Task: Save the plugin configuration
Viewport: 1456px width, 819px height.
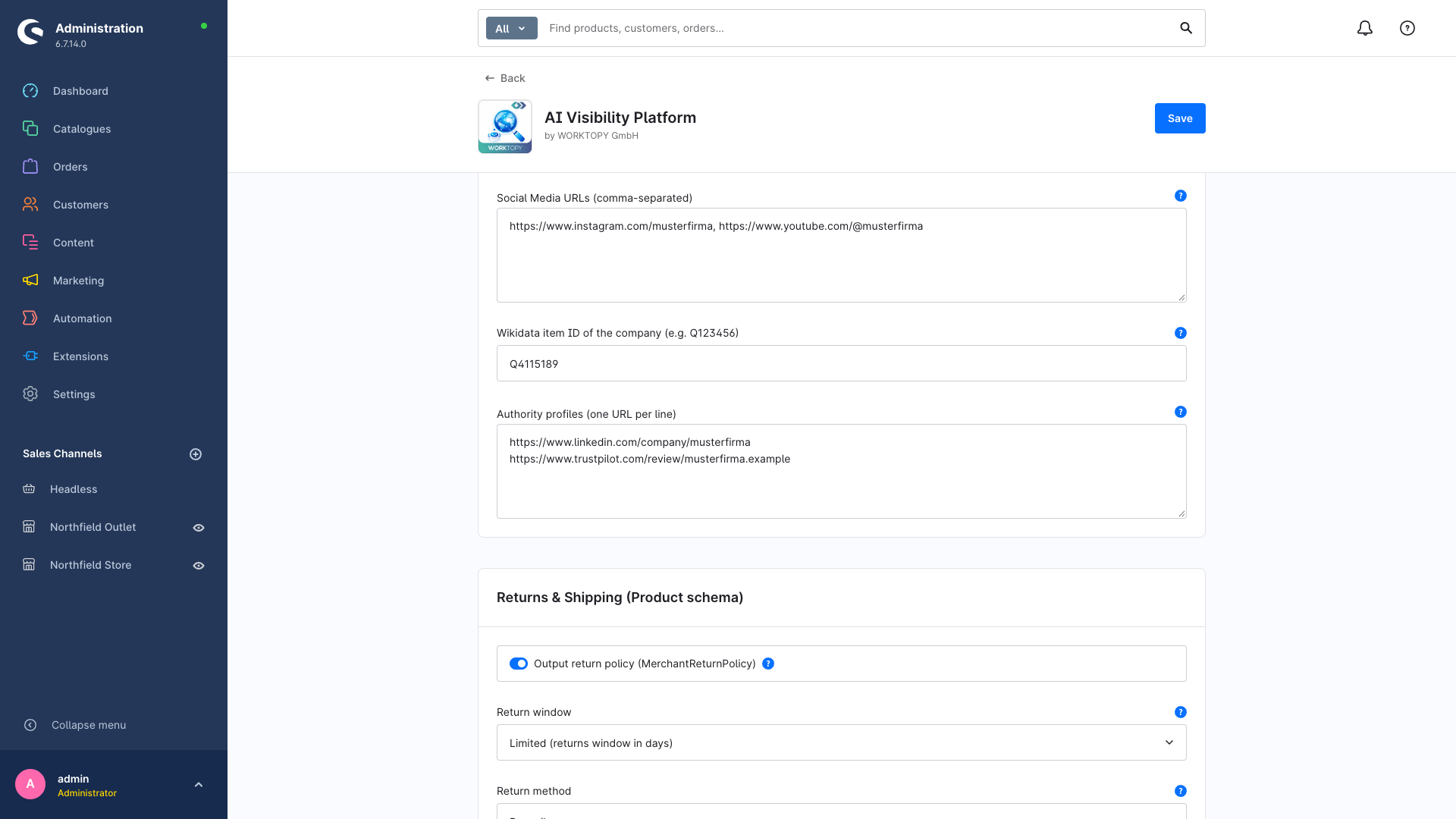Action: (x=1180, y=118)
